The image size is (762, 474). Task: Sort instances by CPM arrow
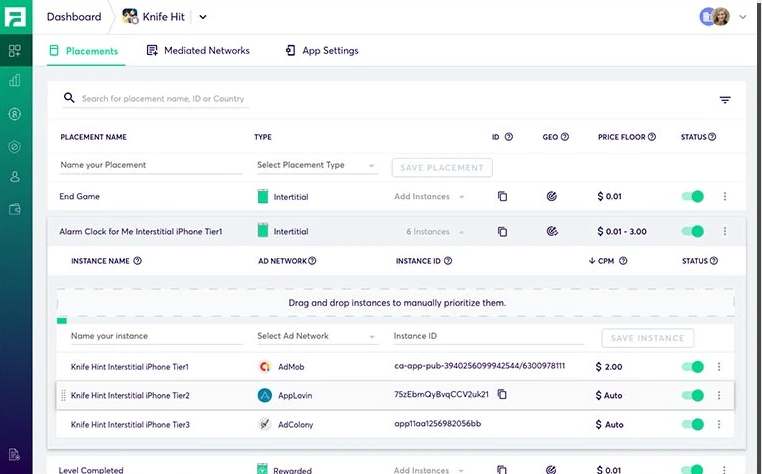click(x=592, y=261)
